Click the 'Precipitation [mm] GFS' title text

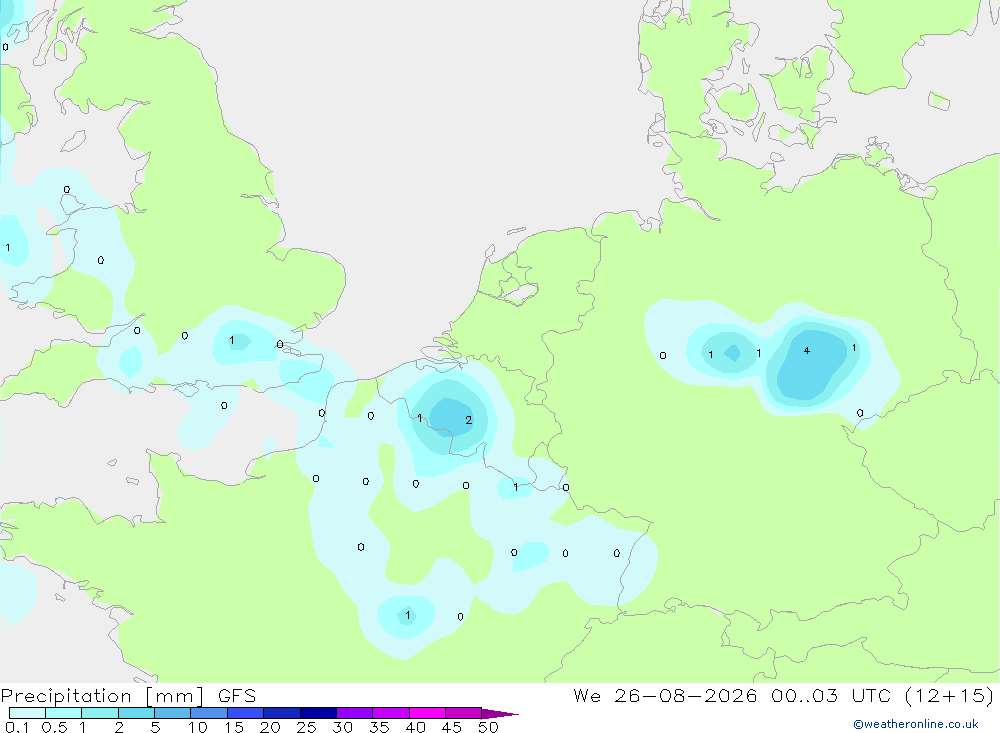point(128,696)
